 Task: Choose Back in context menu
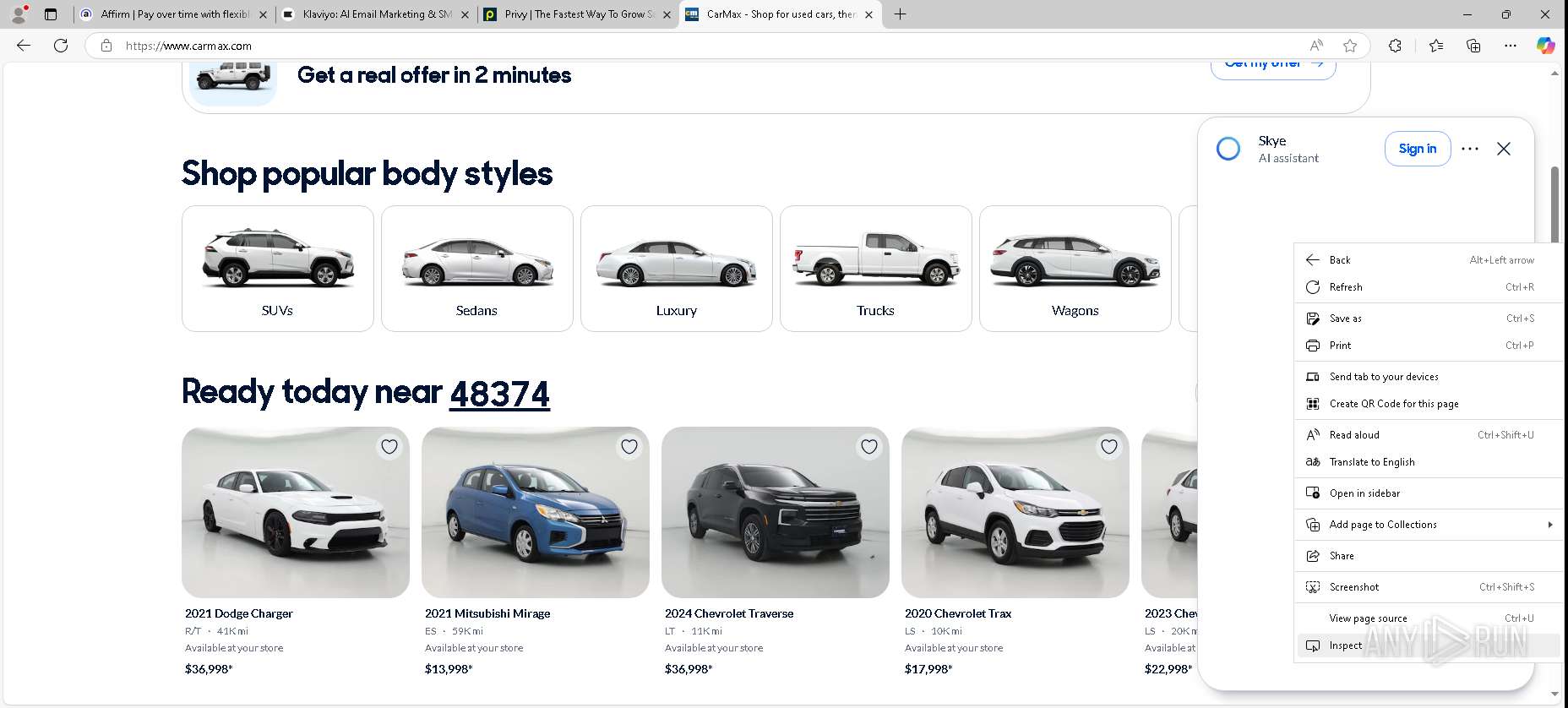click(x=1428, y=260)
